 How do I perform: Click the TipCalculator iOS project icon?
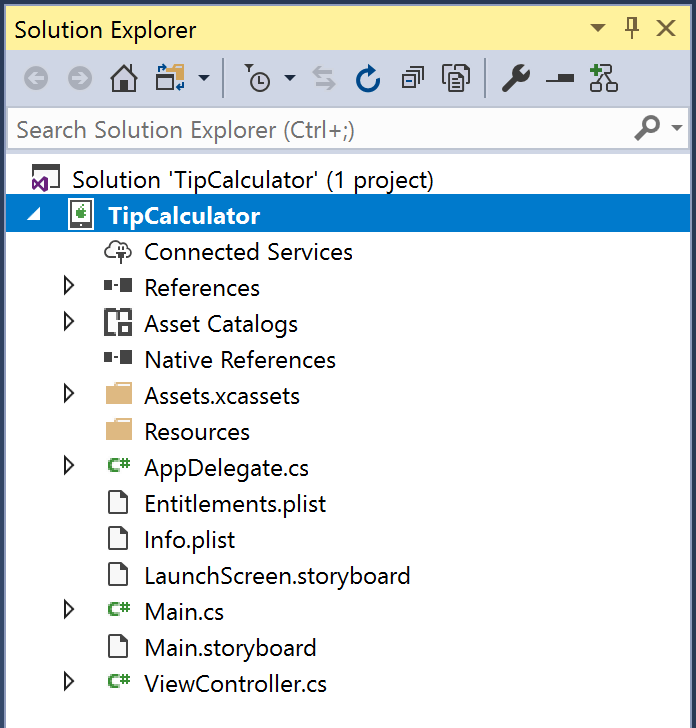click(81, 214)
